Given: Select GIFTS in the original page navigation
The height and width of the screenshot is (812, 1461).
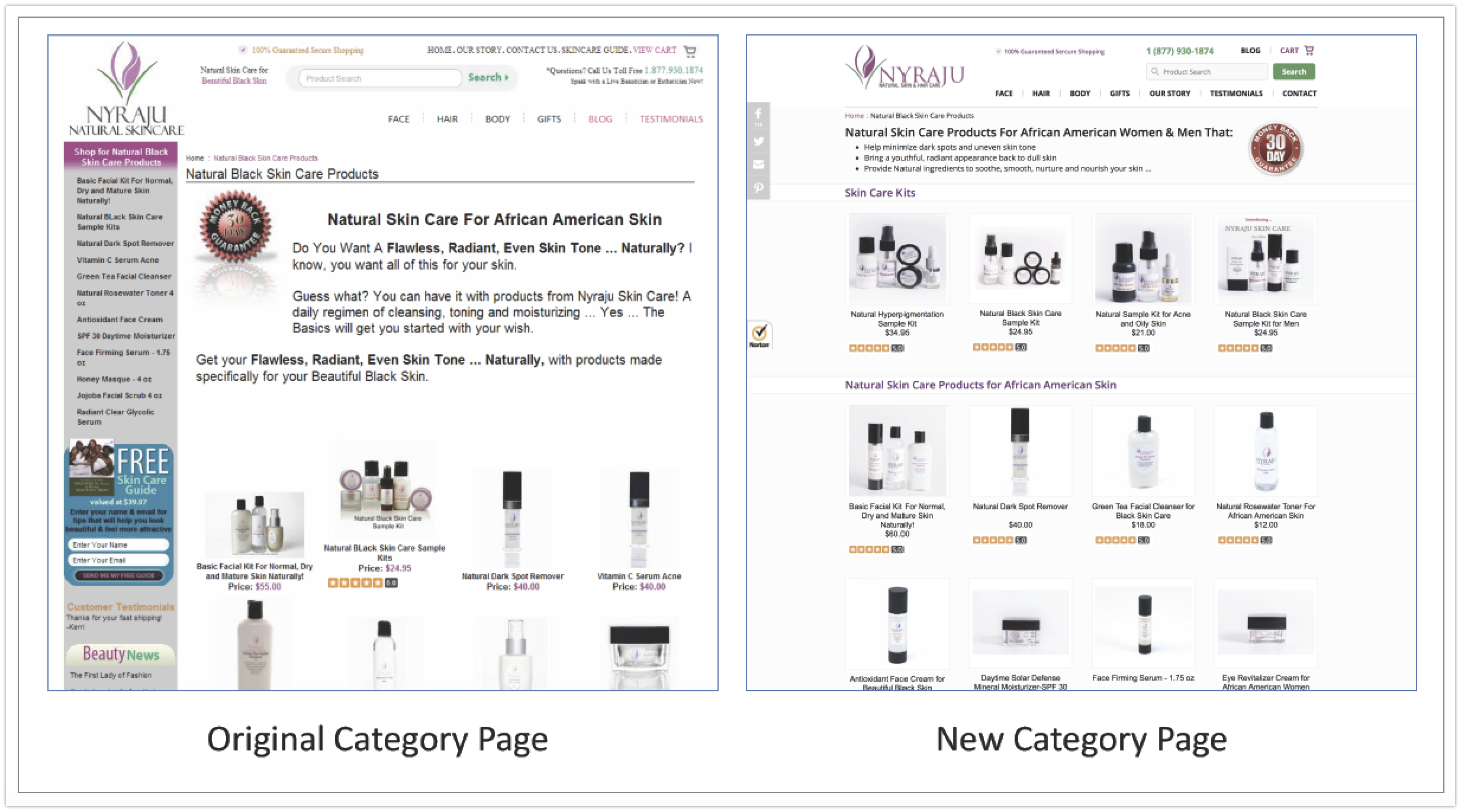Looking at the screenshot, I should [549, 119].
